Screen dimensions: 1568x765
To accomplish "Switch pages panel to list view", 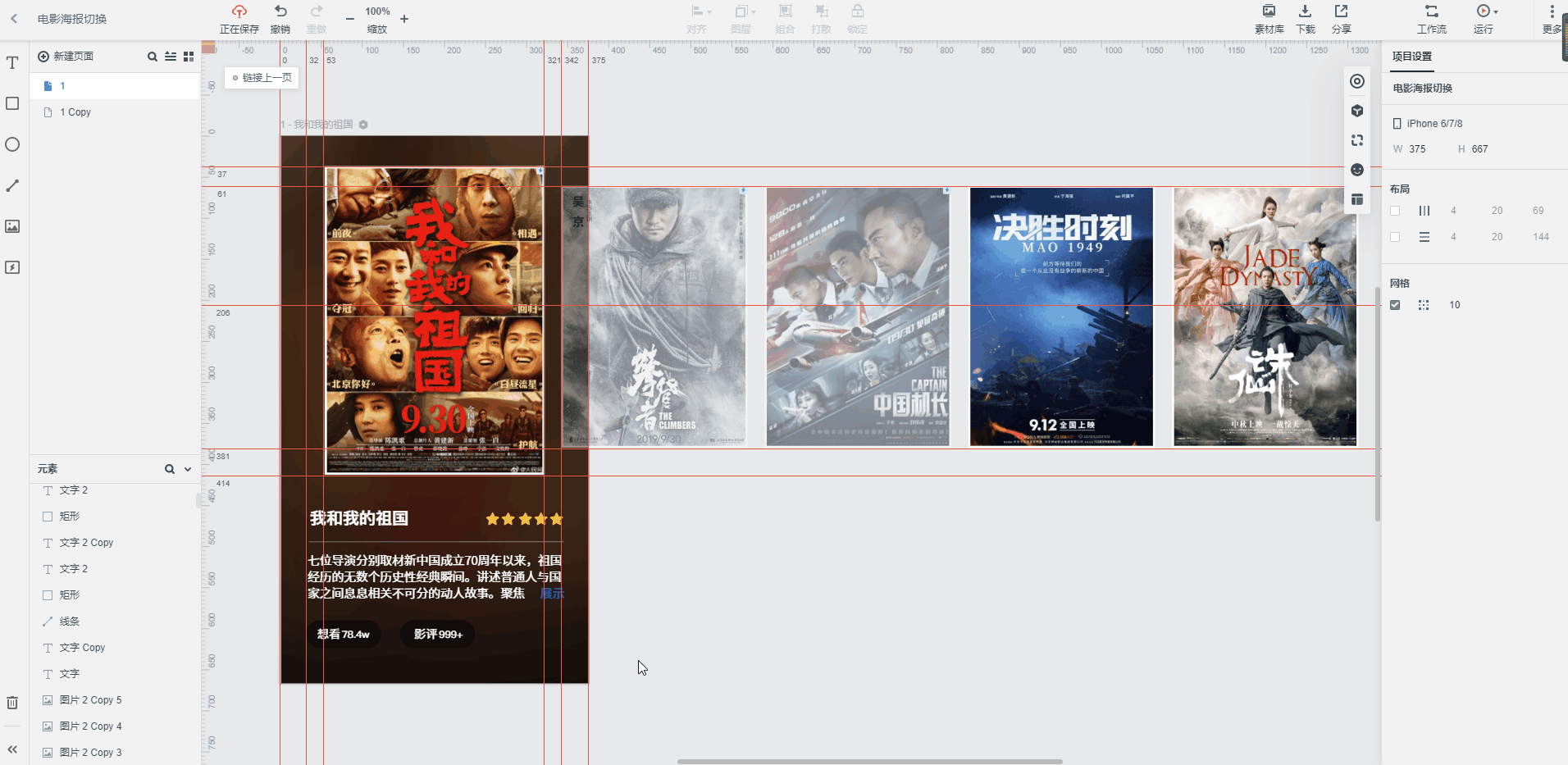I will tap(171, 57).
